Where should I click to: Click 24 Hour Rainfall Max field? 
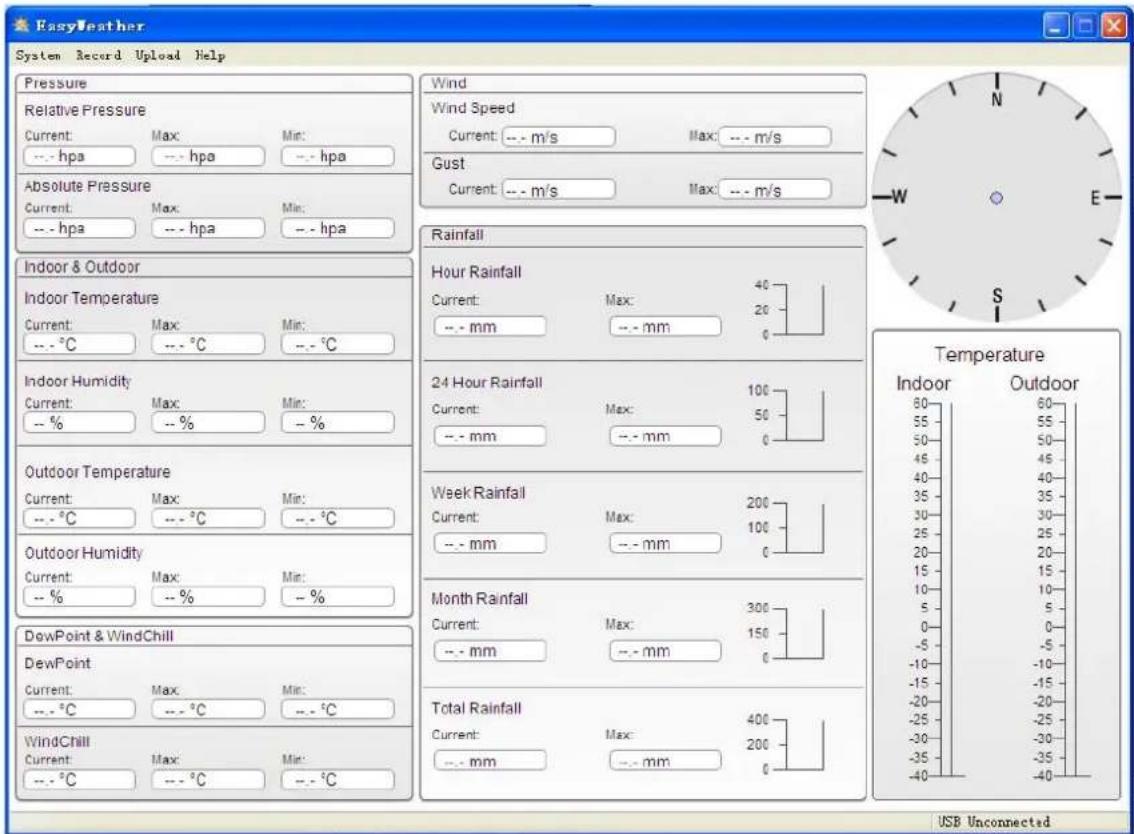pyautogui.click(x=665, y=436)
